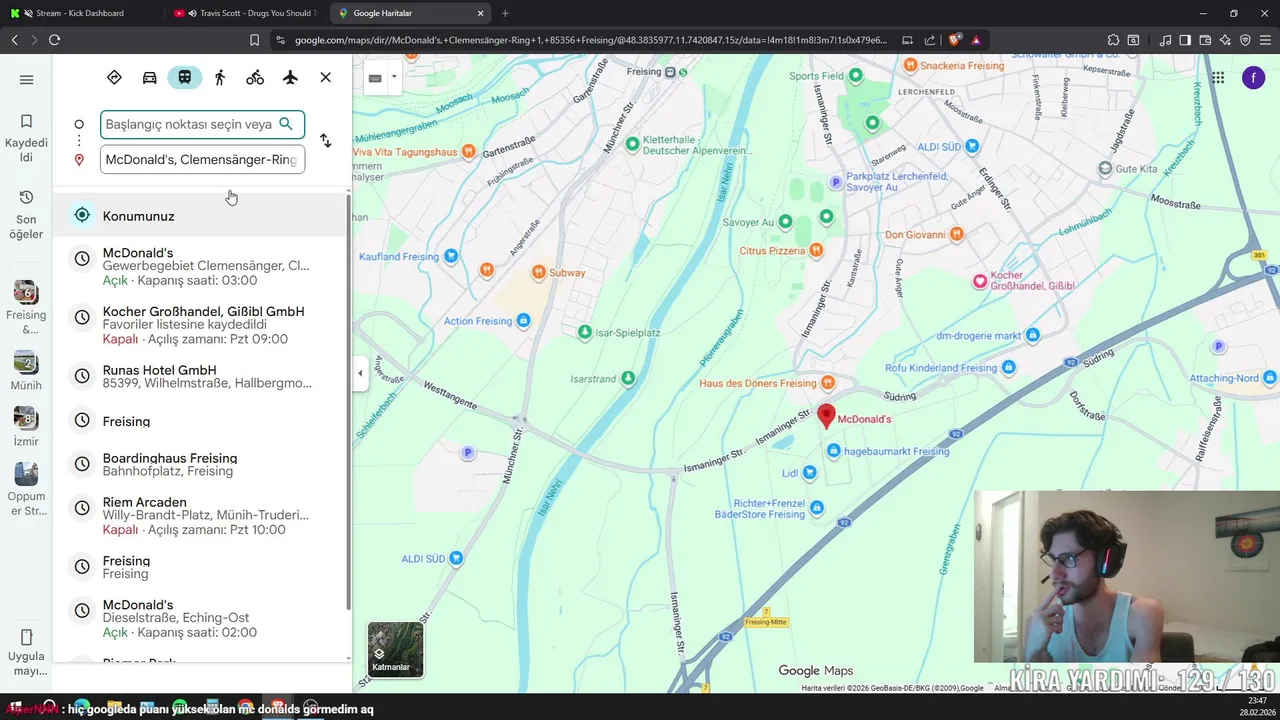The image size is (1280, 720).
Task: Click the Kaufland Freising marker
Action: click(451, 256)
